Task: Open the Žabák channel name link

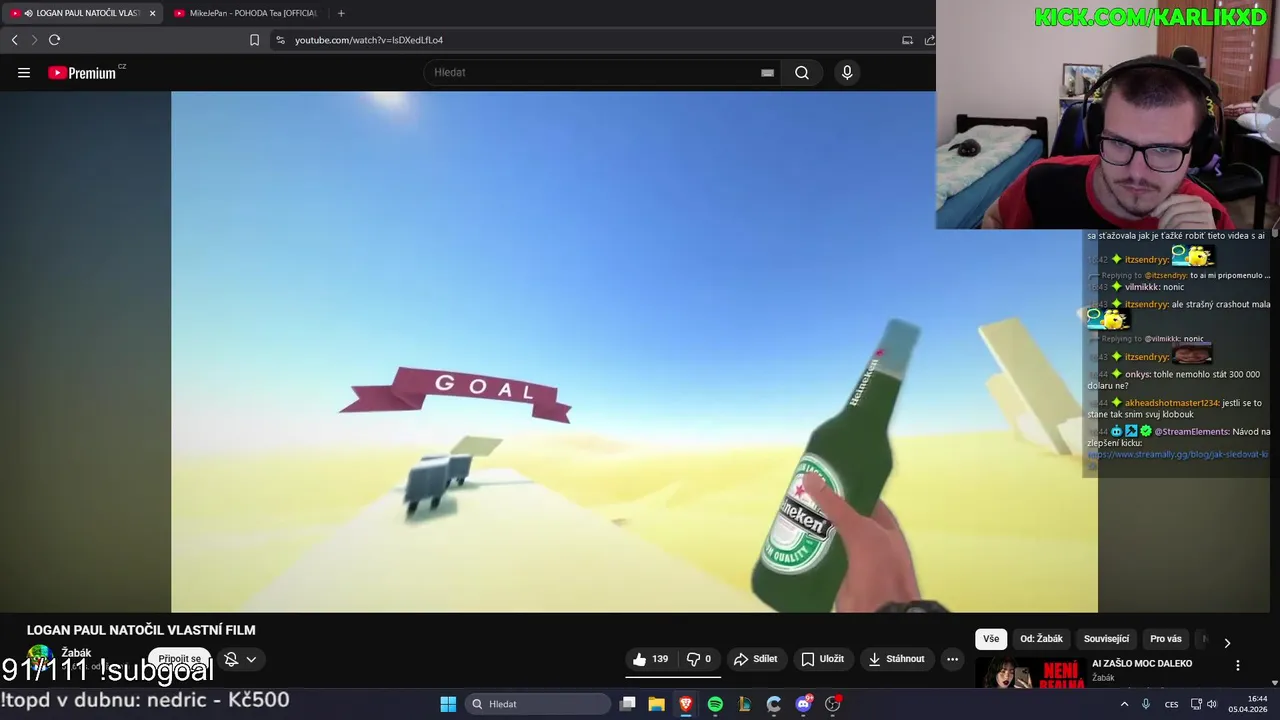Action: pos(76,653)
